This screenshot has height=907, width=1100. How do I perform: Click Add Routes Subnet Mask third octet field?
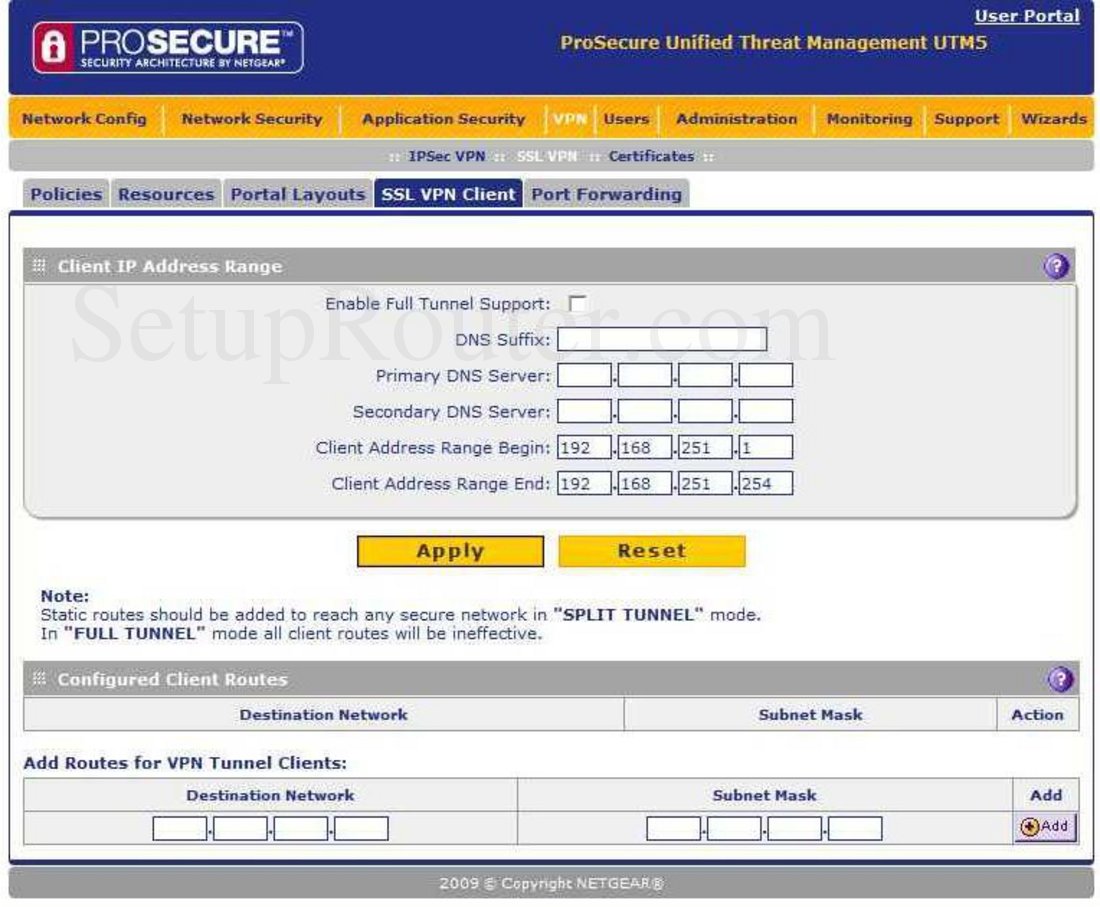pos(794,828)
